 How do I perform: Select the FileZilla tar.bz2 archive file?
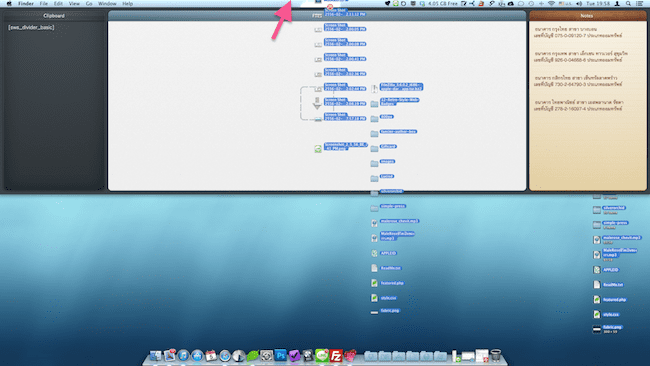pyautogui.click(x=397, y=87)
